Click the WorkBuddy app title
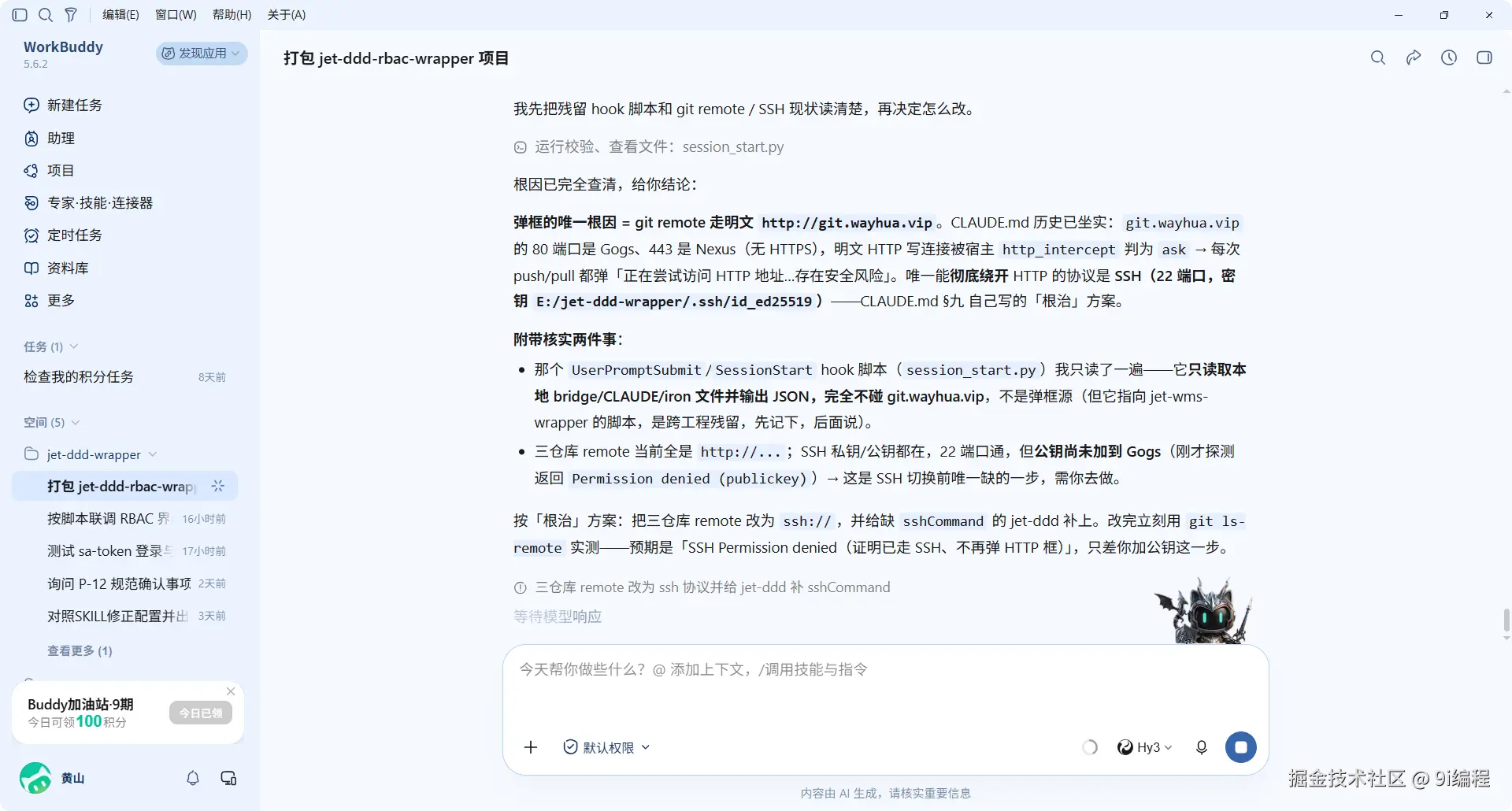The image size is (1512, 811). click(x=63, y=46)
